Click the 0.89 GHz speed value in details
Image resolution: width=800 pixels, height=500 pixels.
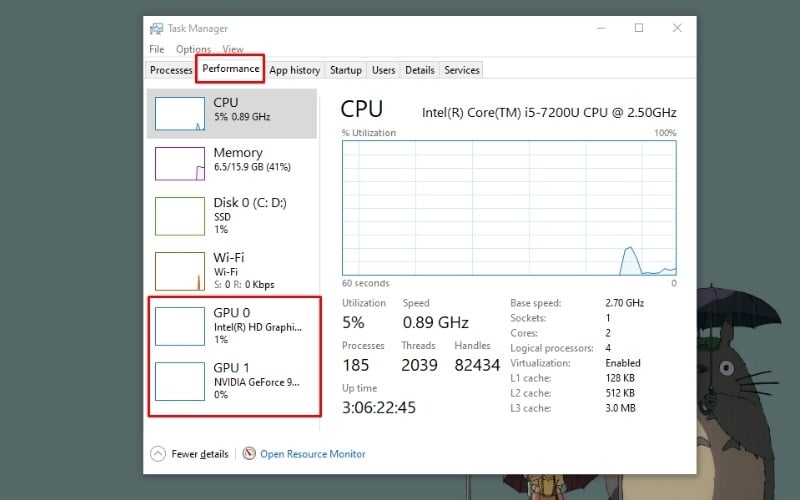pos(436,322)
